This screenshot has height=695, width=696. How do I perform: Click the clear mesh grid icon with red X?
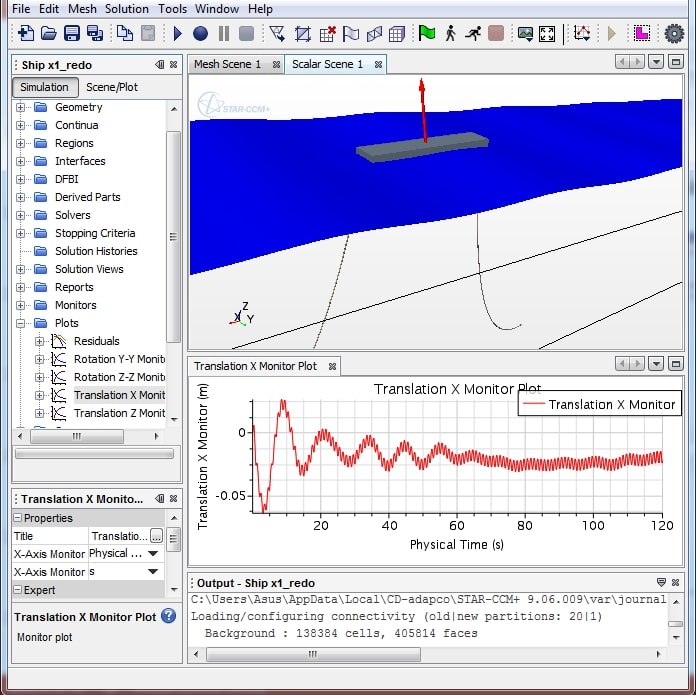point(328,34)
